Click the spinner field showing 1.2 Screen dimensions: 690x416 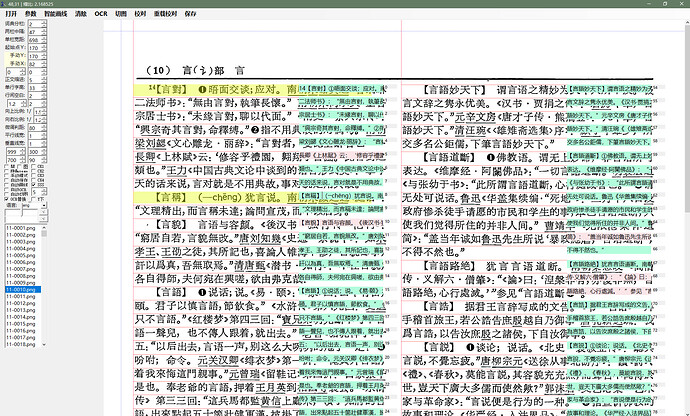(x=16, y=104)
